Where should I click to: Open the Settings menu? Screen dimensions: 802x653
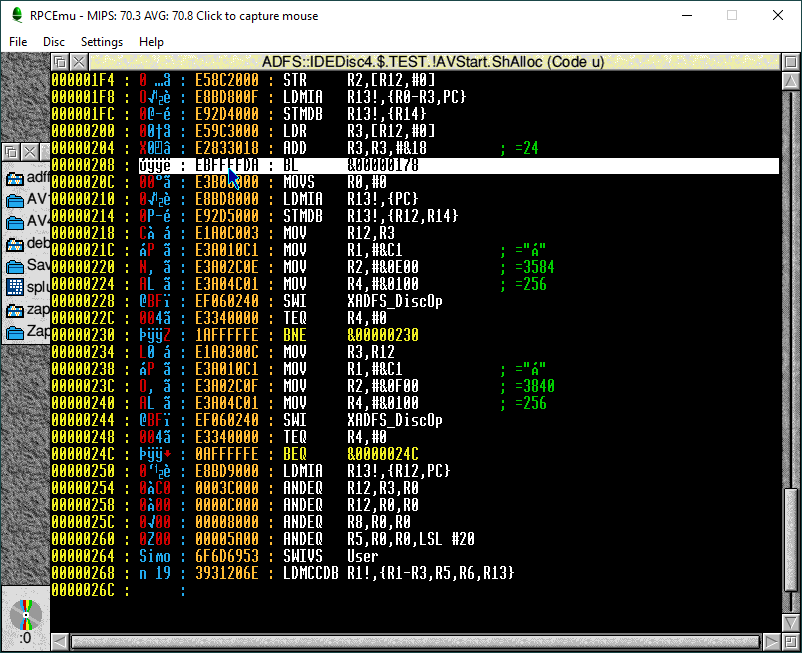pyautogui.click(x=102, y=42)
